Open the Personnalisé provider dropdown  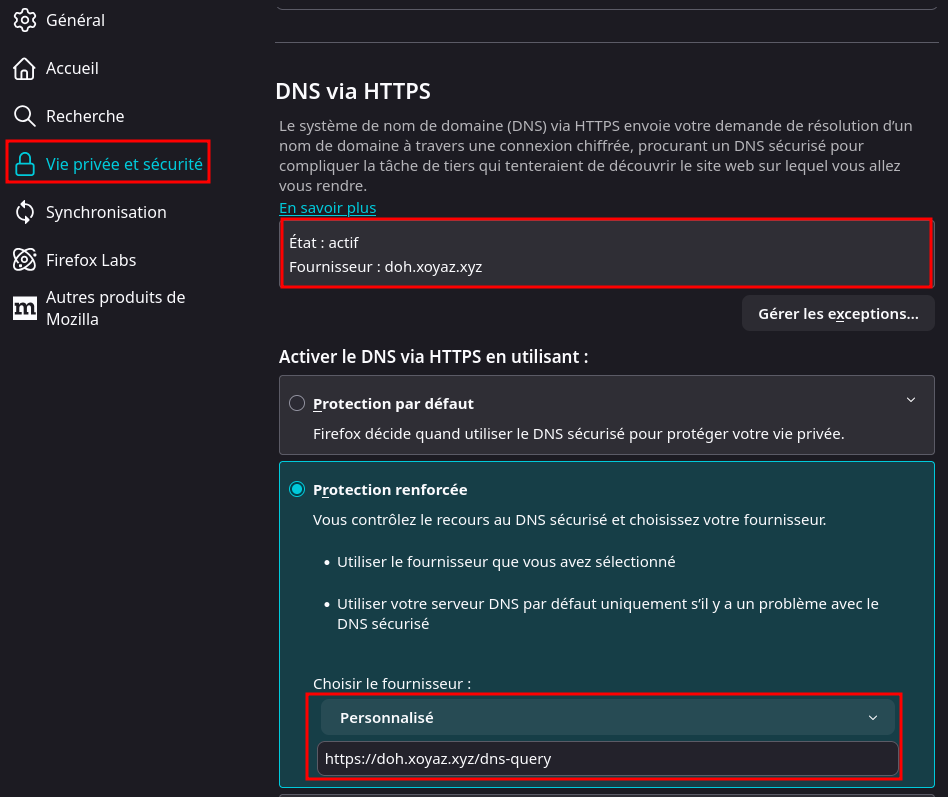click(x=607, y=718)
